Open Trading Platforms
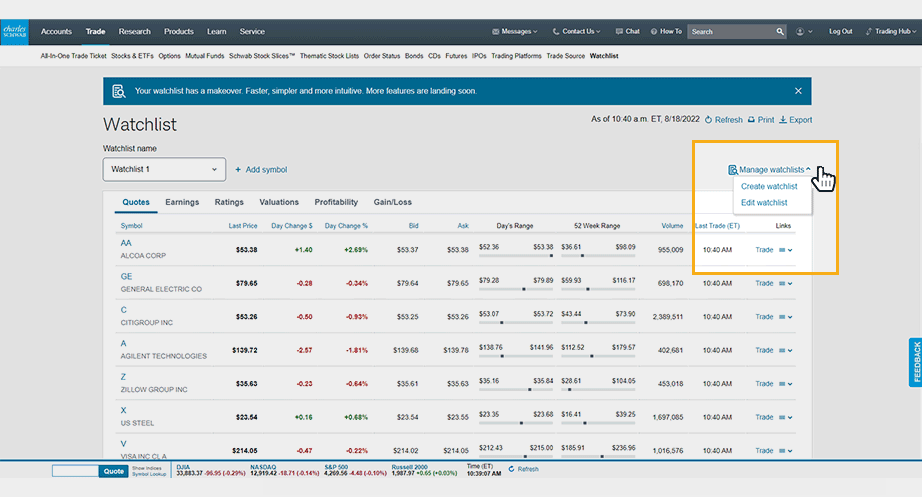The width and height of the screenshot is (922, 497). point(516,56)
